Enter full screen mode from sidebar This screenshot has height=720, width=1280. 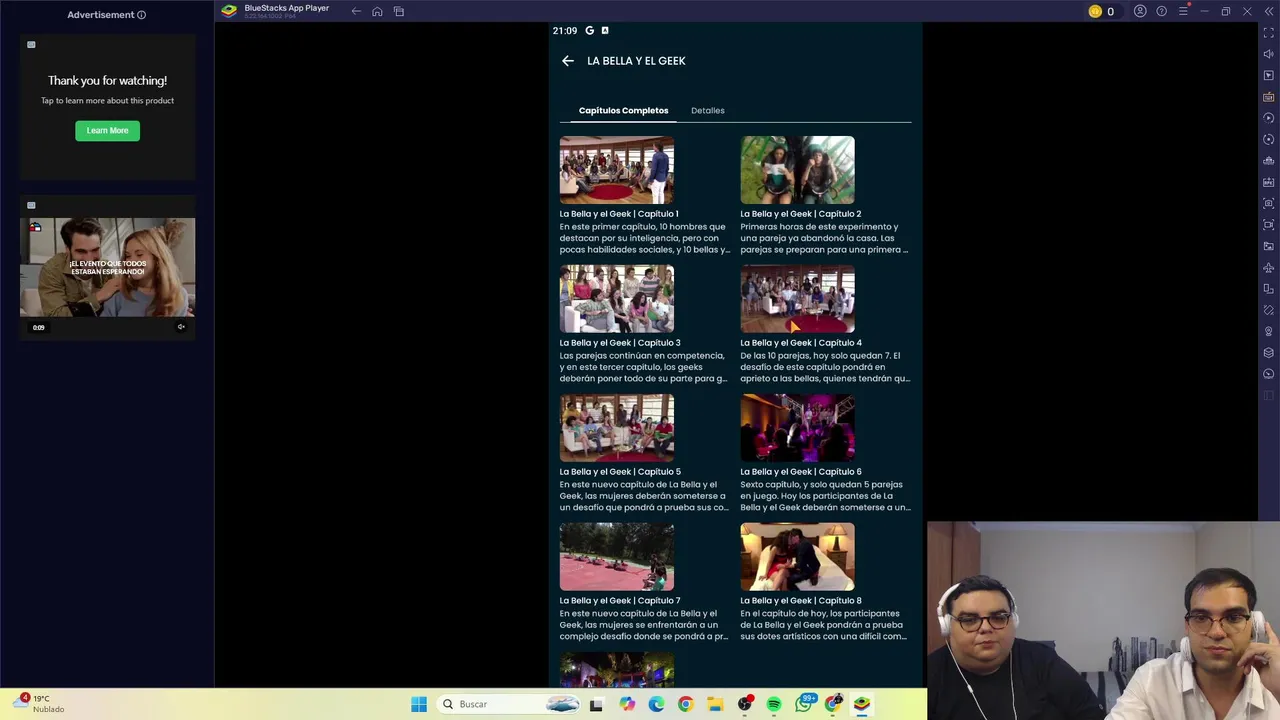(1269, 33)
